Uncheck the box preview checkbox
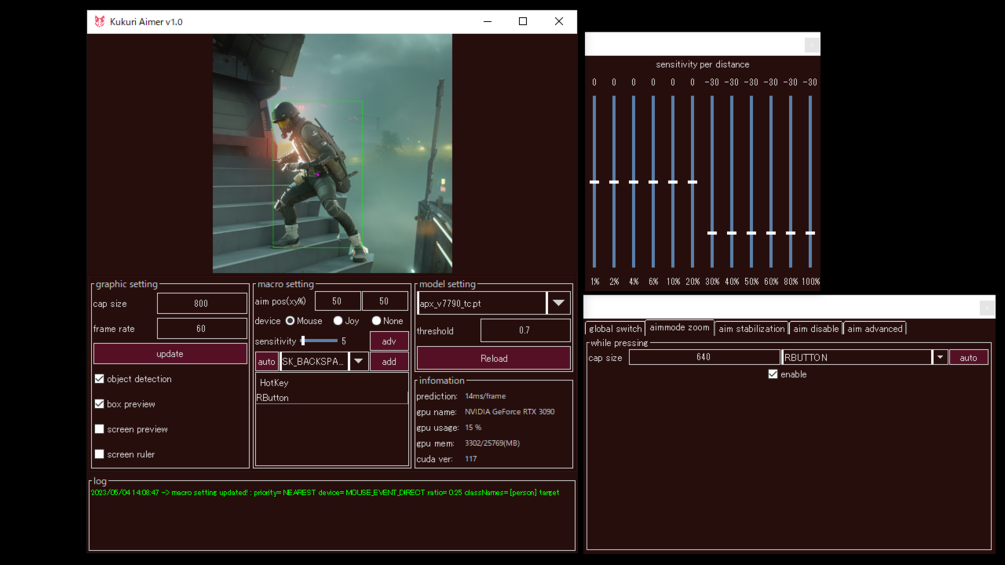 coord(99,404)
